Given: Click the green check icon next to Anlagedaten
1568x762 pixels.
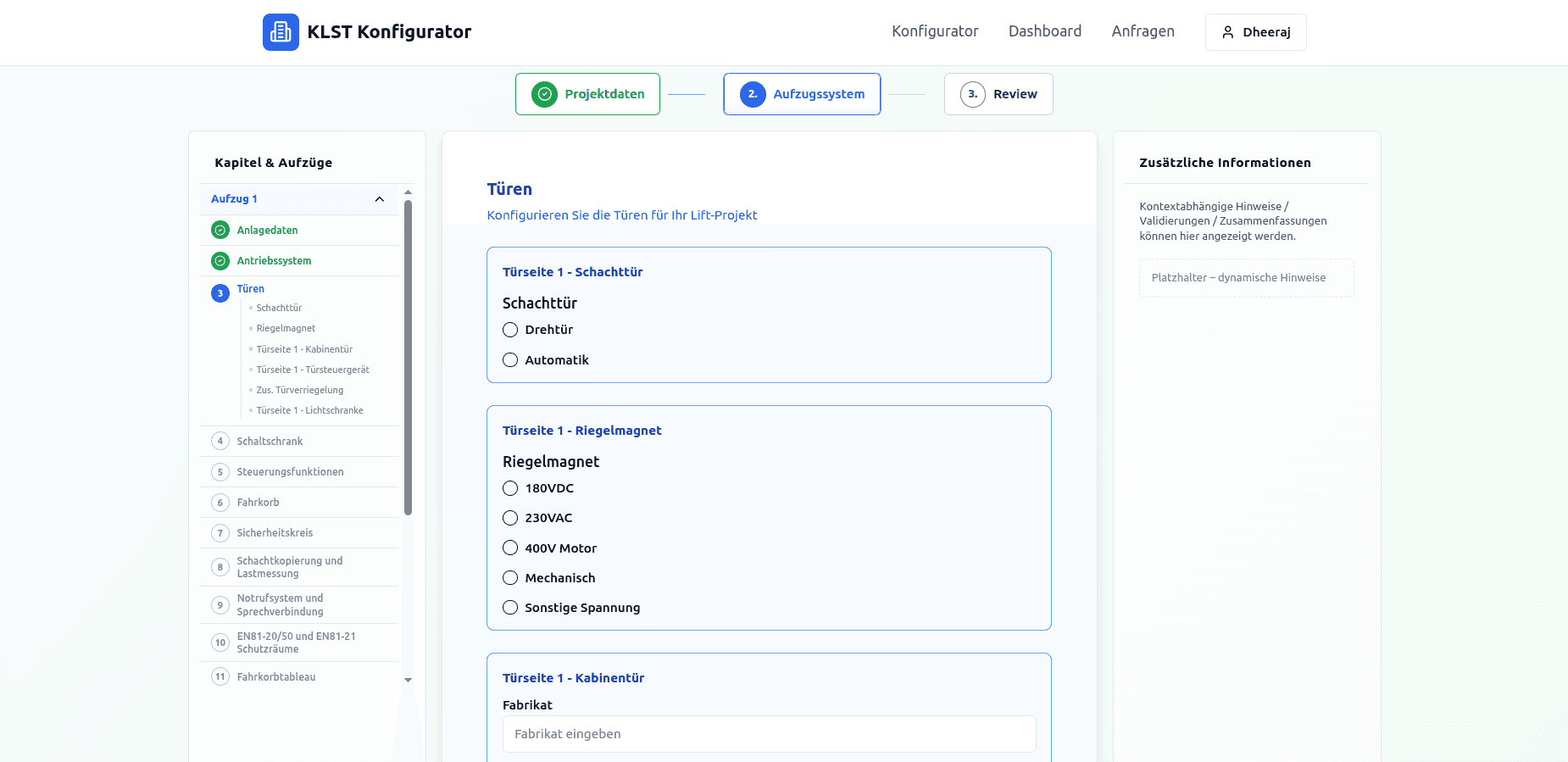Looking at the screenshot, I should [220, 231].
